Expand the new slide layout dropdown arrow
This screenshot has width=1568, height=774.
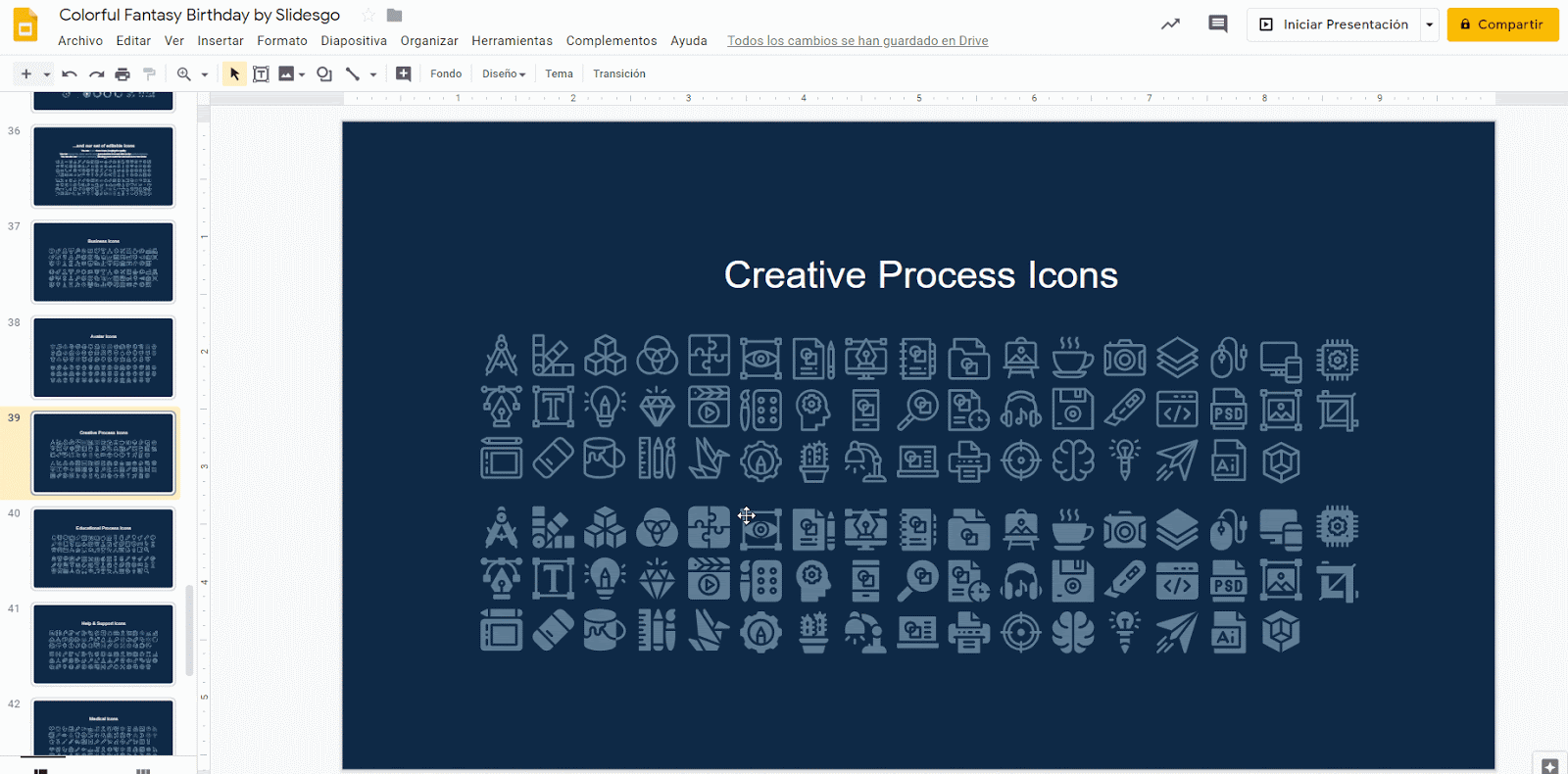46,74
